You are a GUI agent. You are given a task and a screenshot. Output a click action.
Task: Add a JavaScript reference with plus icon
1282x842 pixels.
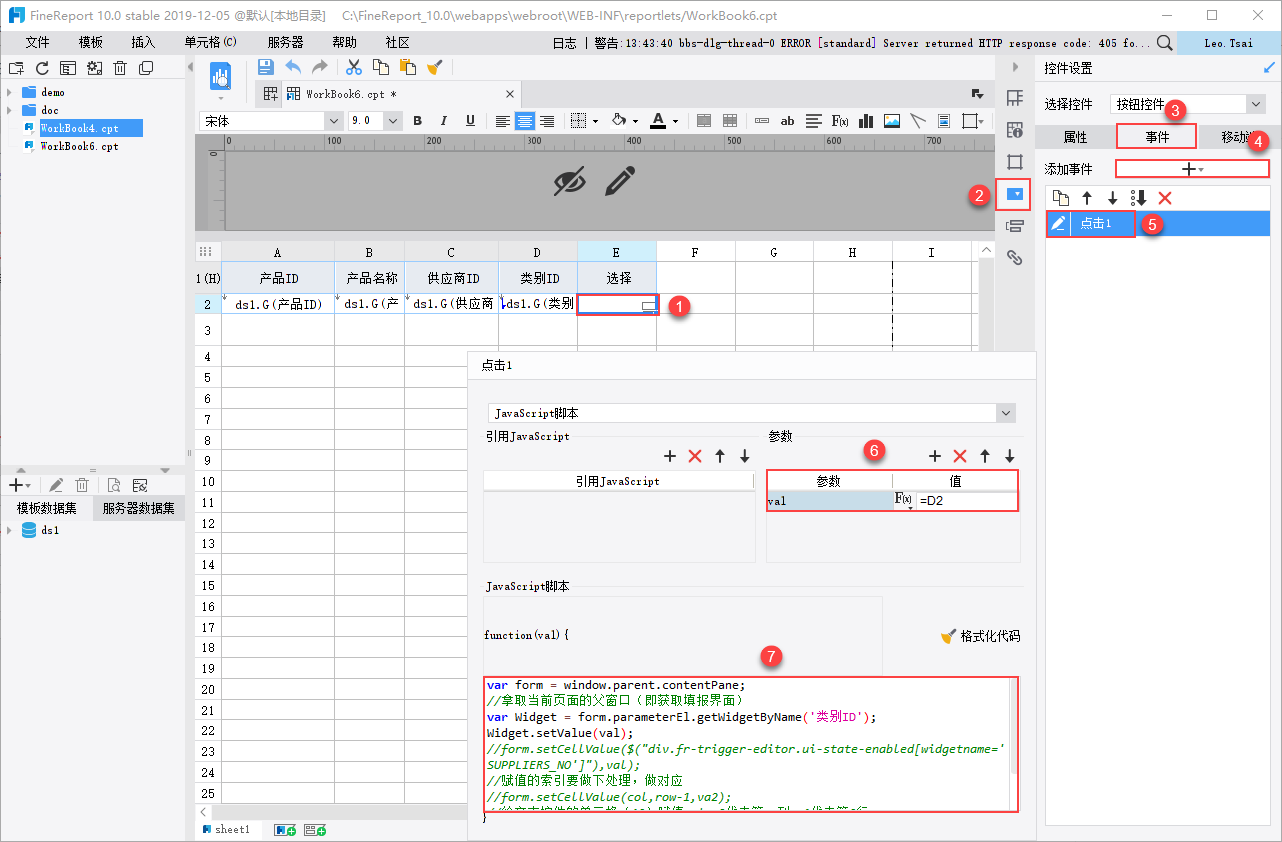pos(671,456)
